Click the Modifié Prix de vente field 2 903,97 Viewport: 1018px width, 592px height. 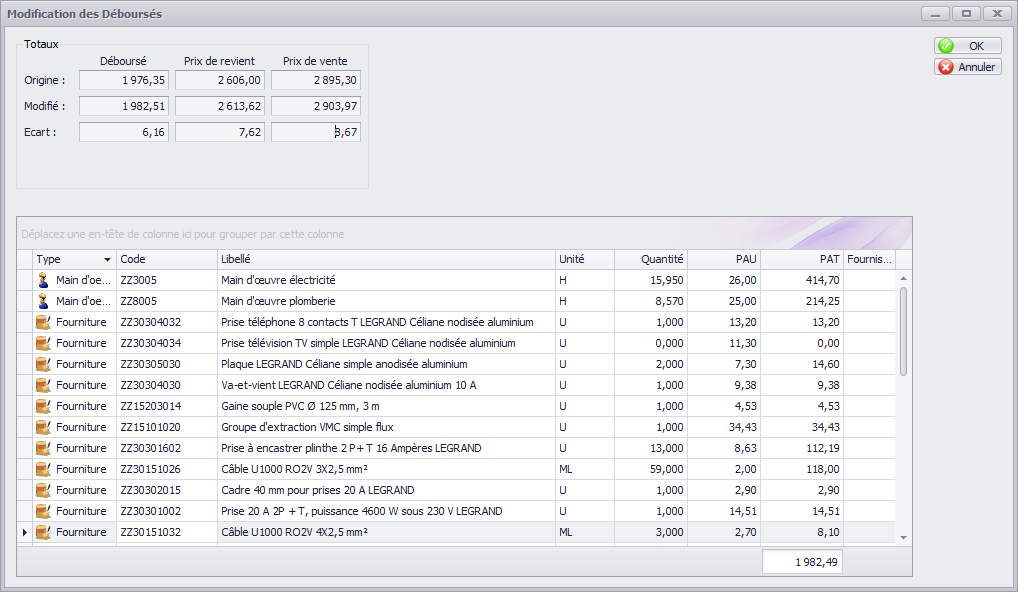point(316,106)
